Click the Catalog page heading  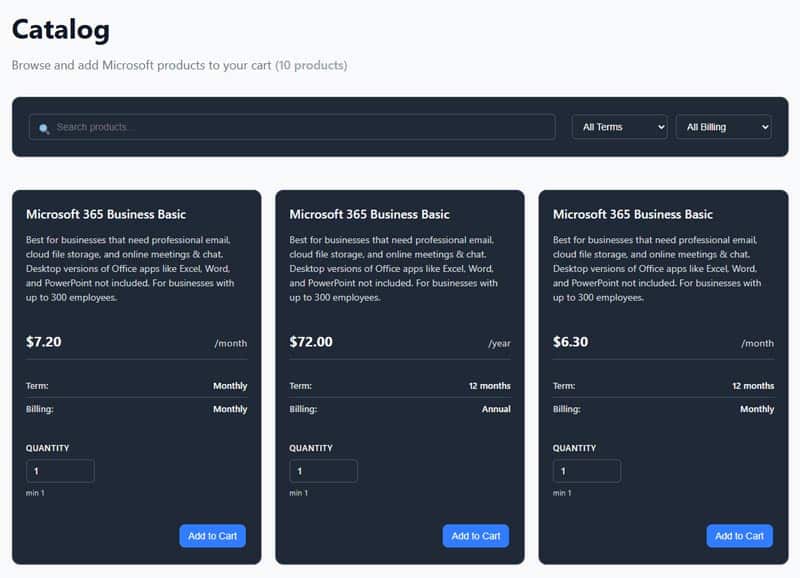tap(61, 29)
